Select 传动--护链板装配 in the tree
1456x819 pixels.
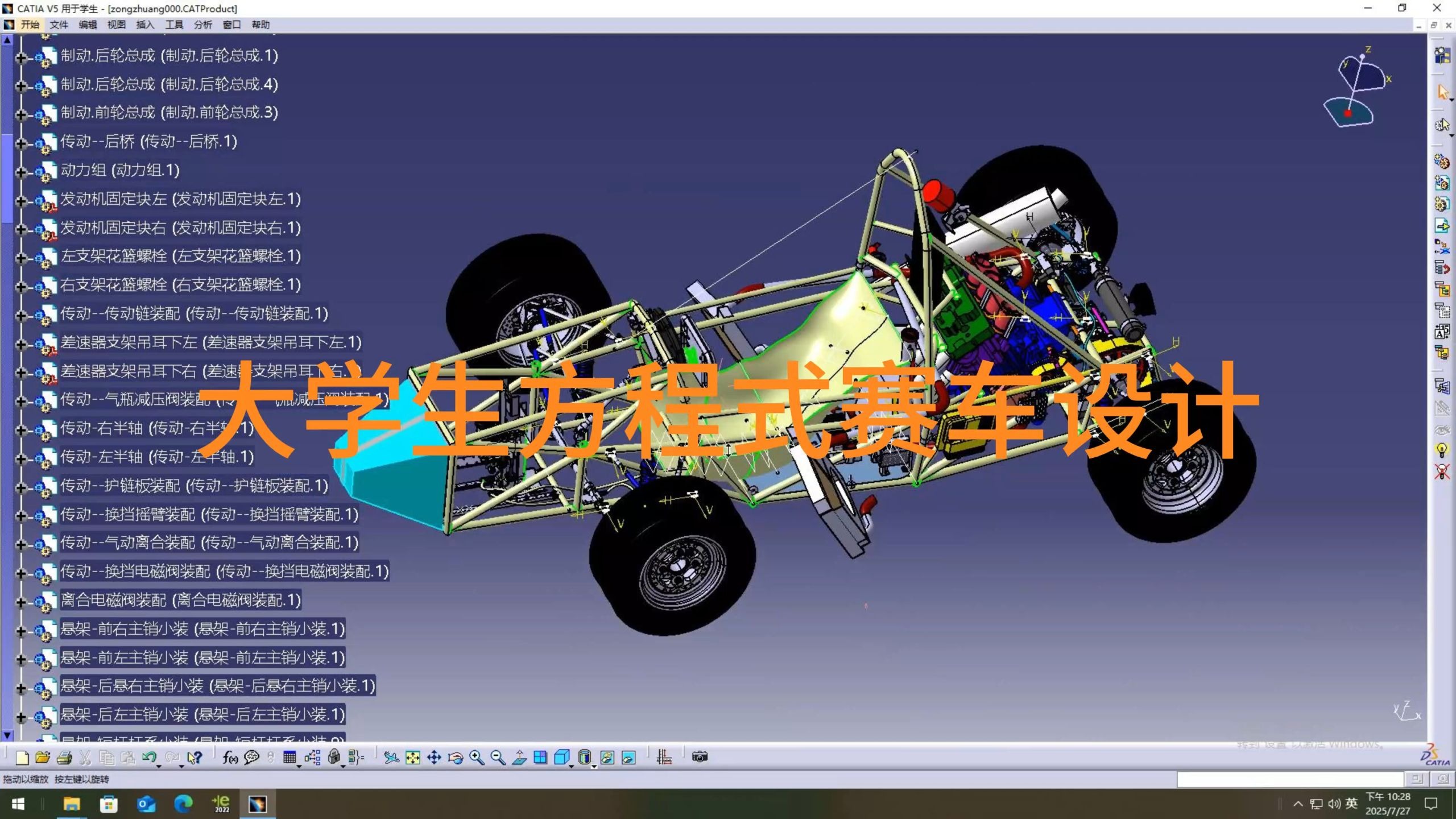point(194,485)
